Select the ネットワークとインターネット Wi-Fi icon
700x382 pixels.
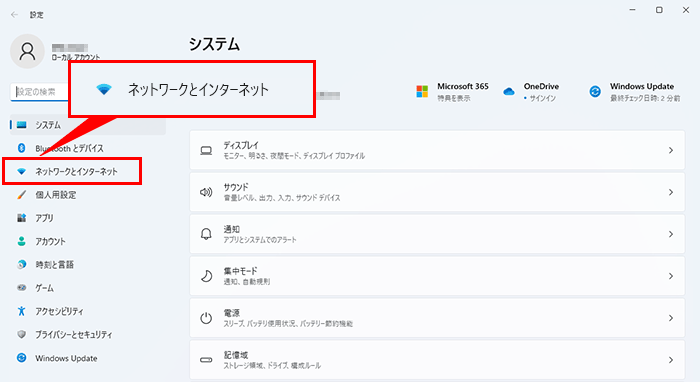[x=21, y=171]
